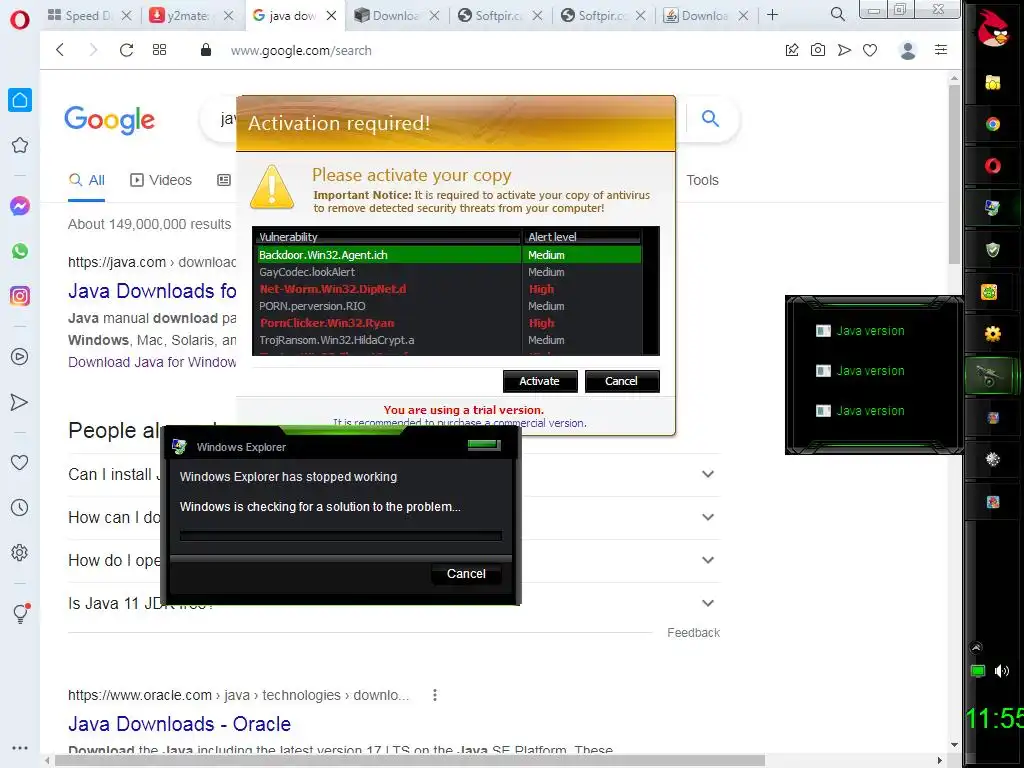1024x768 pixels.
Task: Expand the 'Is Java 11 JDK' question
Action: coord(394,603)
